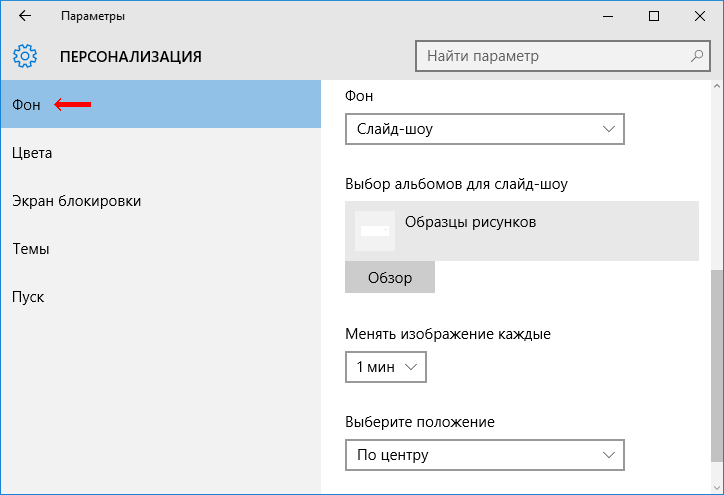Expand the 1 мин interval dropdown
724x495 pixels.
[x=386, y=367]
